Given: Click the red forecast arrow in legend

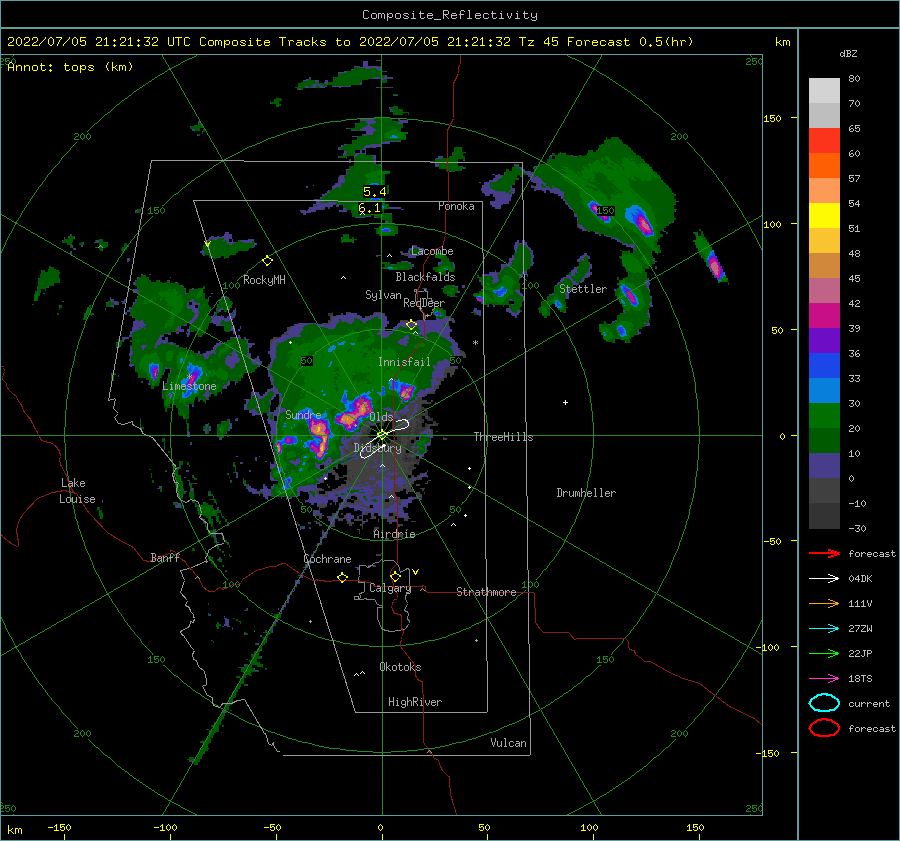Looking at the screenshot, I should (824, 553).
